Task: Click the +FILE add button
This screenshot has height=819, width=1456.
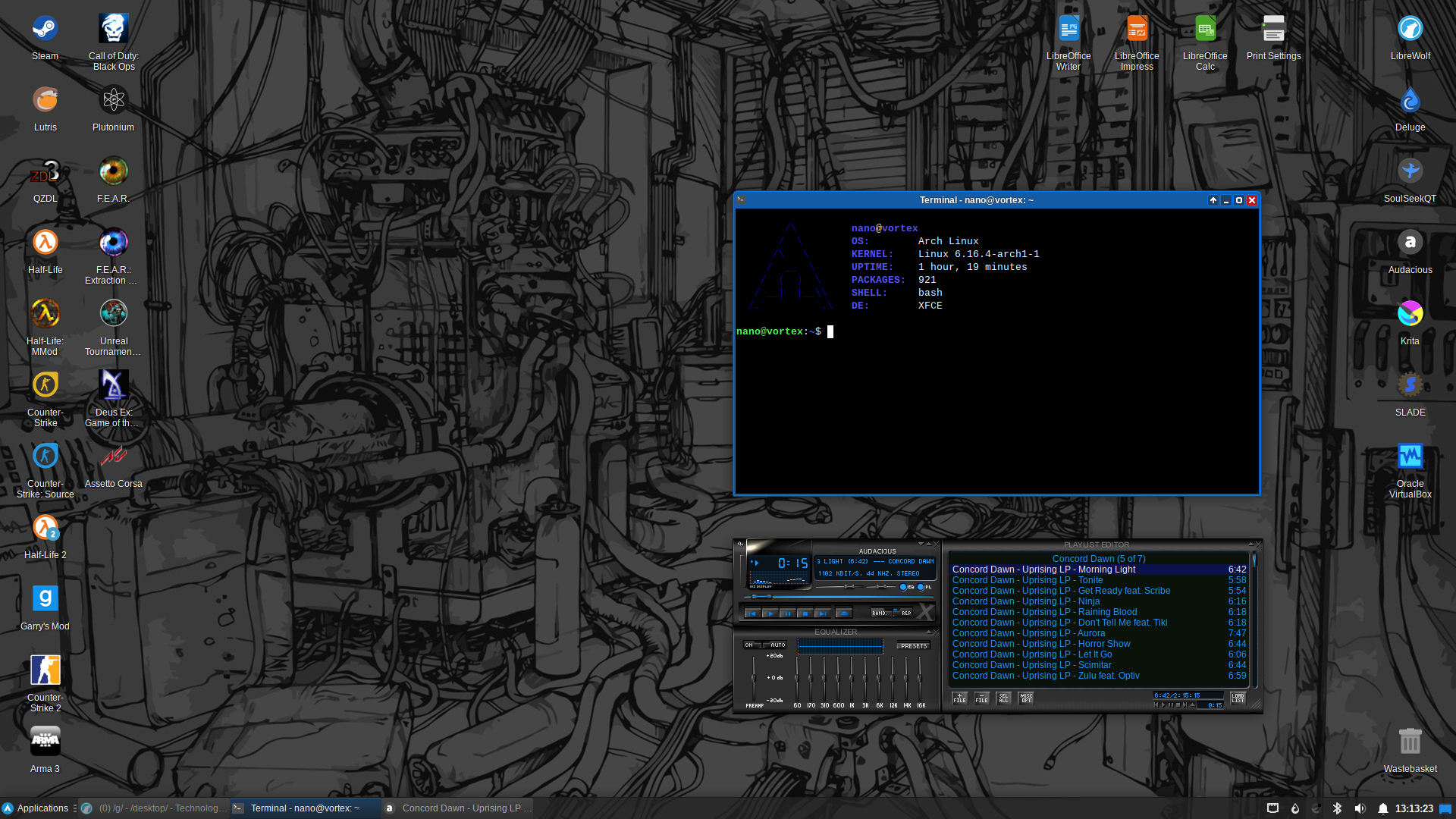Action: (959, 698)
